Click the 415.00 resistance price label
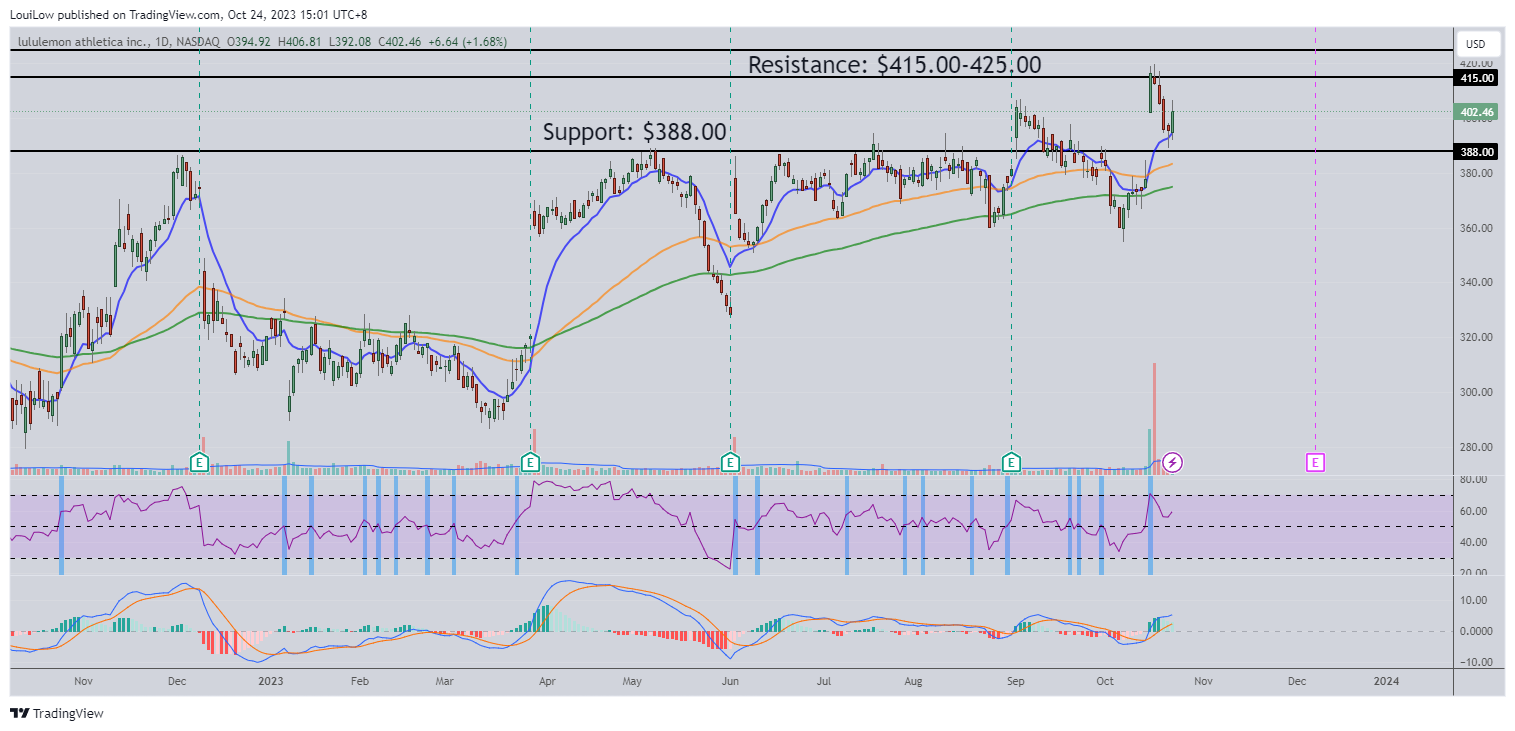Image resolution: width=1515 pixels, height=731 pixels. point(1477,77)
